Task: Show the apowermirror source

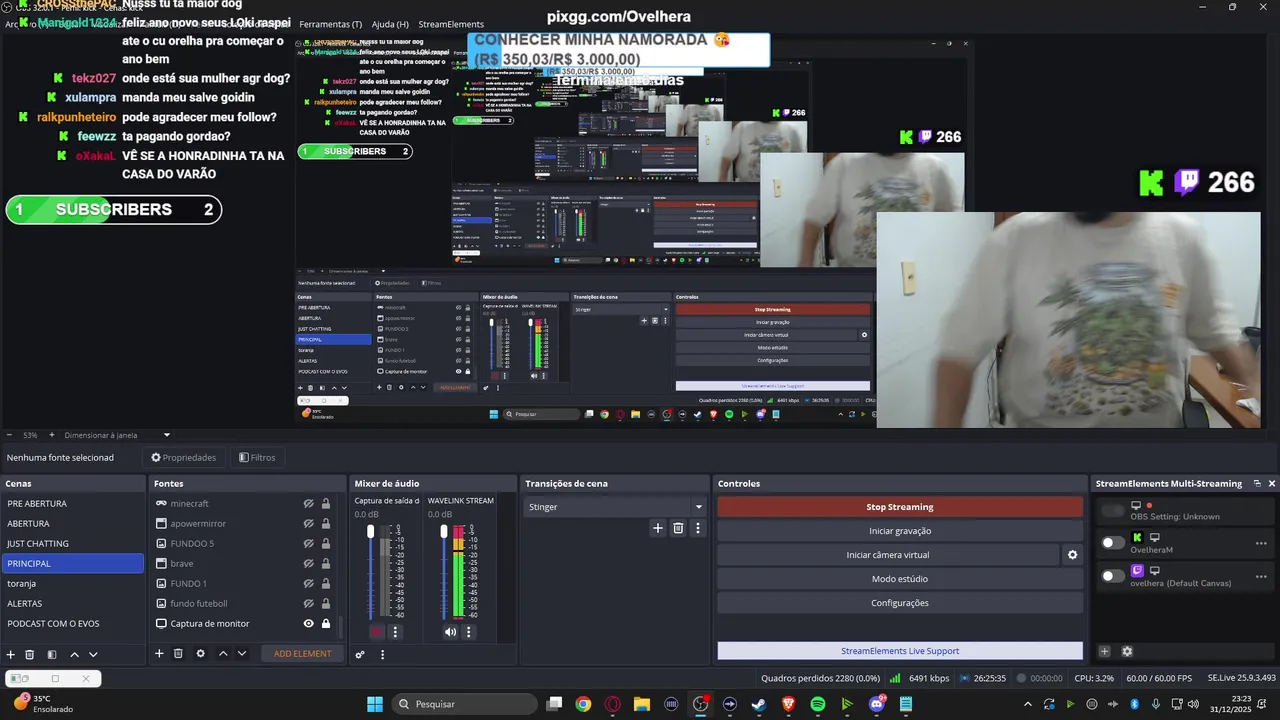Action: pyautogui.click(x=309, y=523)
